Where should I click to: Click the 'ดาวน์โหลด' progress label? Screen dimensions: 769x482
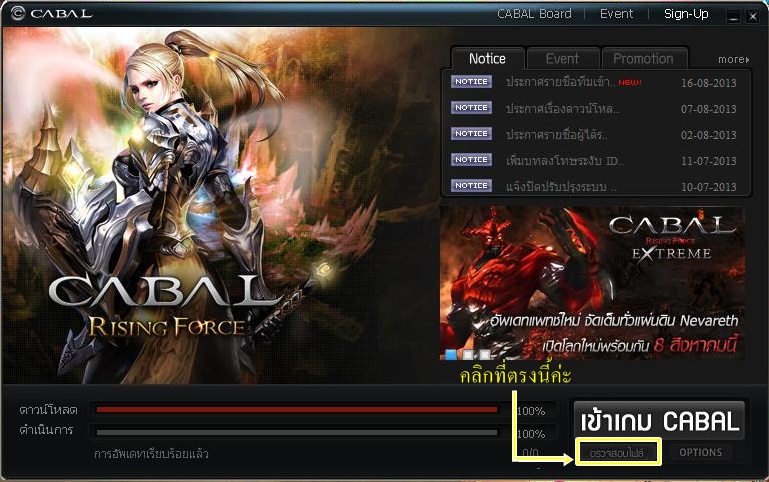[x=48, y=409]
